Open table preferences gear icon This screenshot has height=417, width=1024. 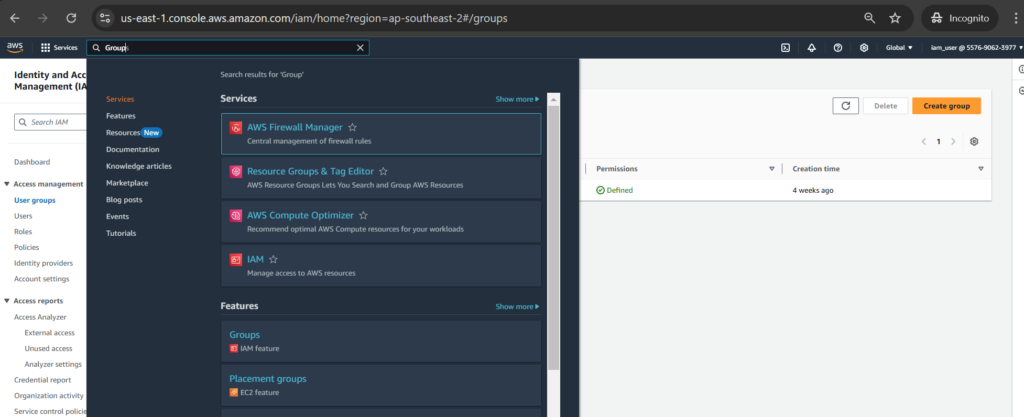974,142
